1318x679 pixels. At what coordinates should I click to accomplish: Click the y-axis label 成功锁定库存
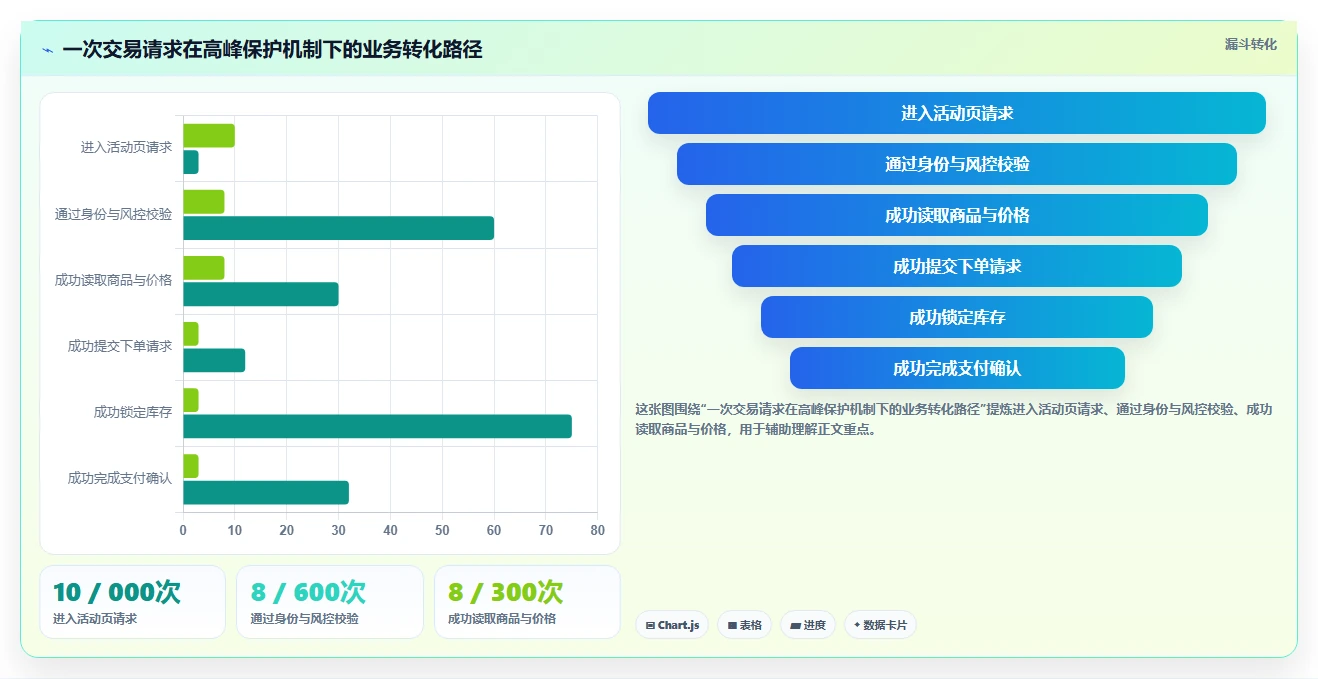pyautogui.click(x=133, y=412)
